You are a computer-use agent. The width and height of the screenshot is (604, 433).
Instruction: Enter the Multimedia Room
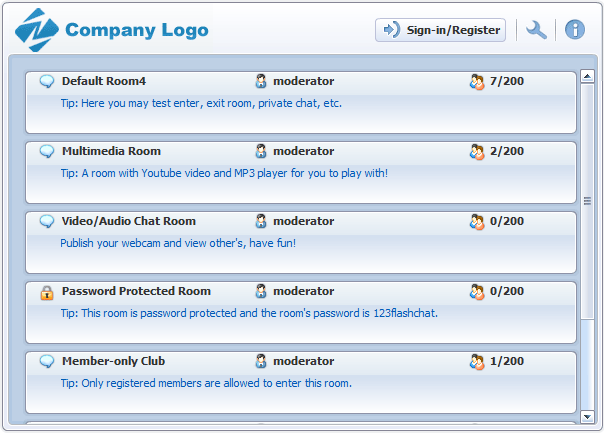pyautogui.click(x=111, y=151)
